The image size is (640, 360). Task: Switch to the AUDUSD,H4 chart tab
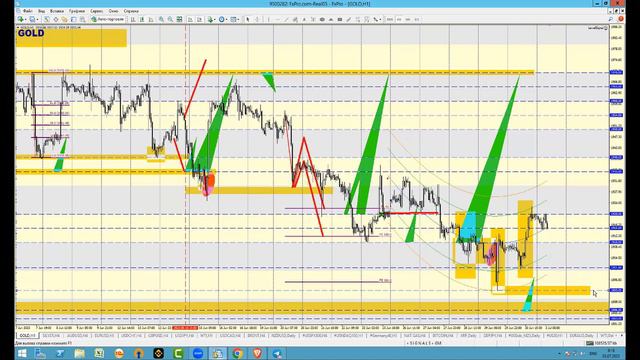click(78, 336)
